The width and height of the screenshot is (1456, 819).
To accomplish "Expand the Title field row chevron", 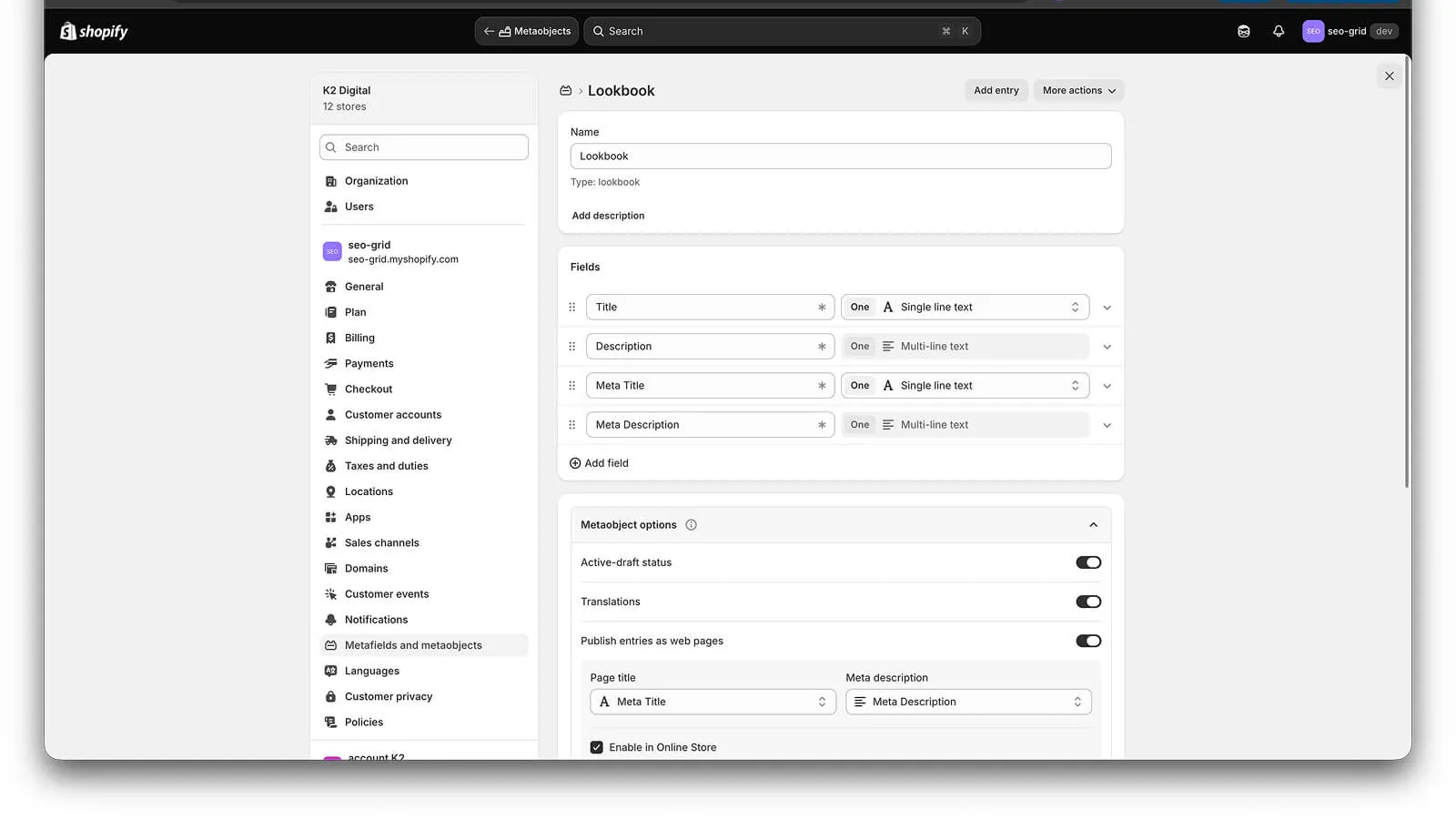I will click(1107, 308).
